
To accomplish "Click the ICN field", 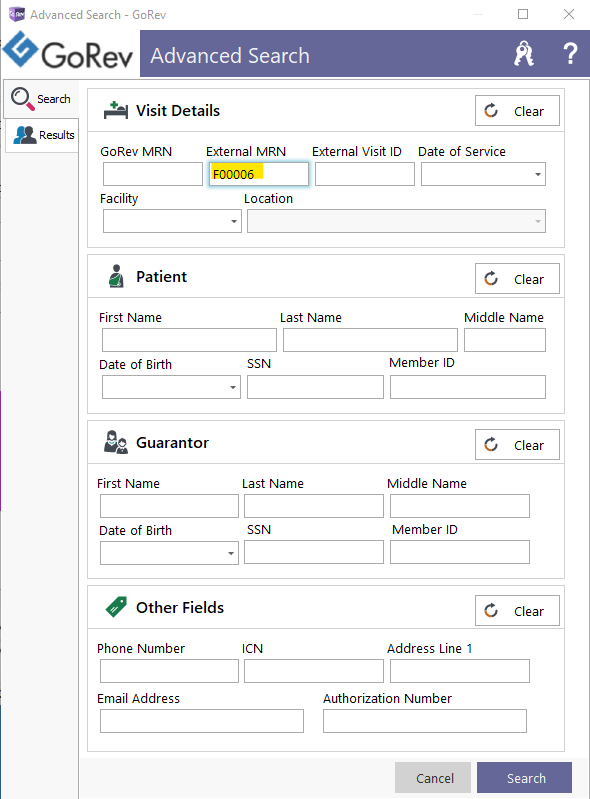I will 314,671.
